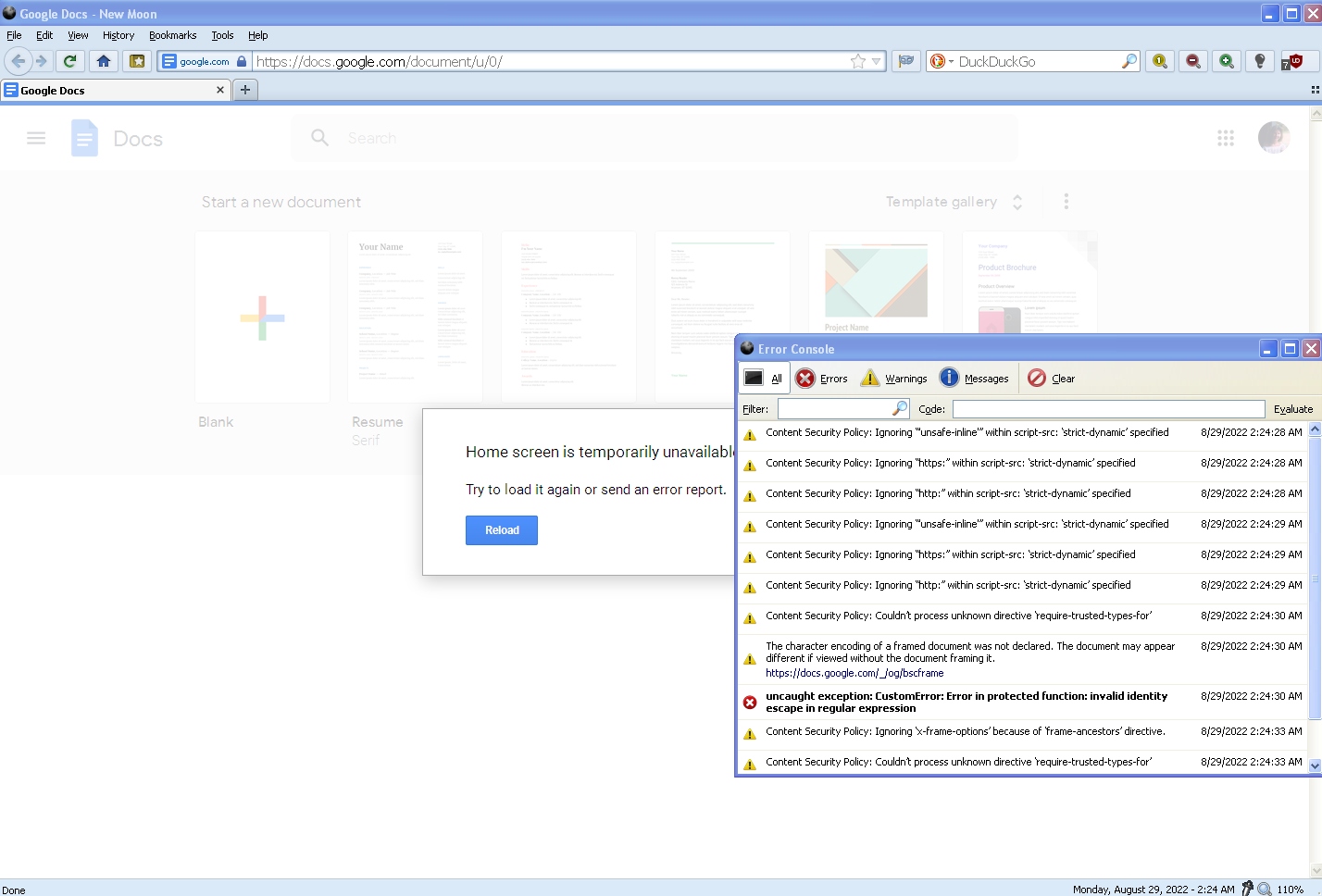Open the Docs hamburger main menu

[x=36, y=138]
